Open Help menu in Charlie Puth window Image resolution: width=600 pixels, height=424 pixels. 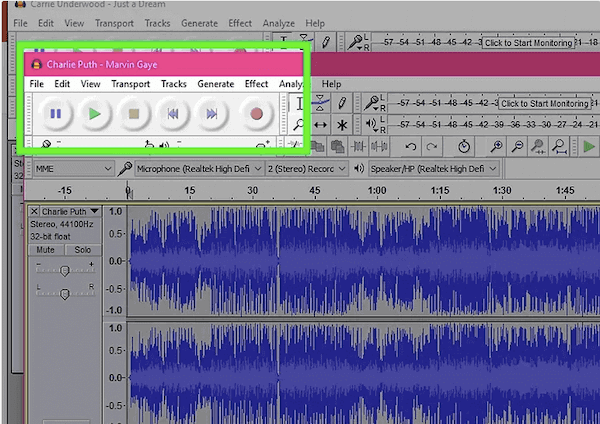pyautogui.click(x=331, y=84)
